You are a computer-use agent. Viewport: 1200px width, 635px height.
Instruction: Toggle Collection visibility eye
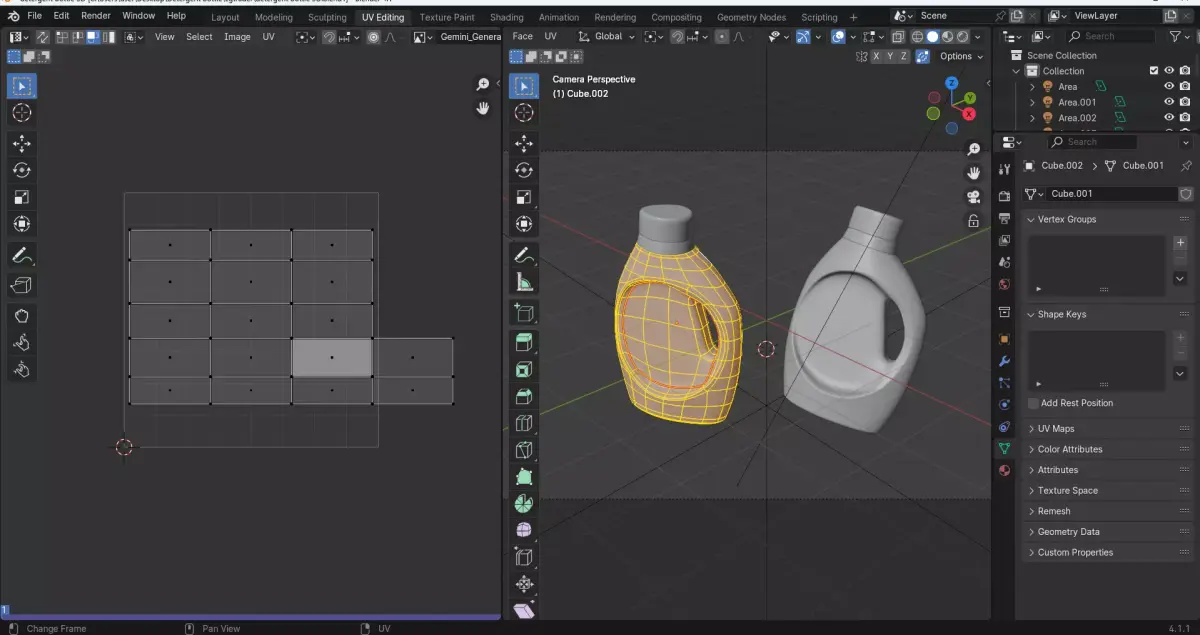1169,71
